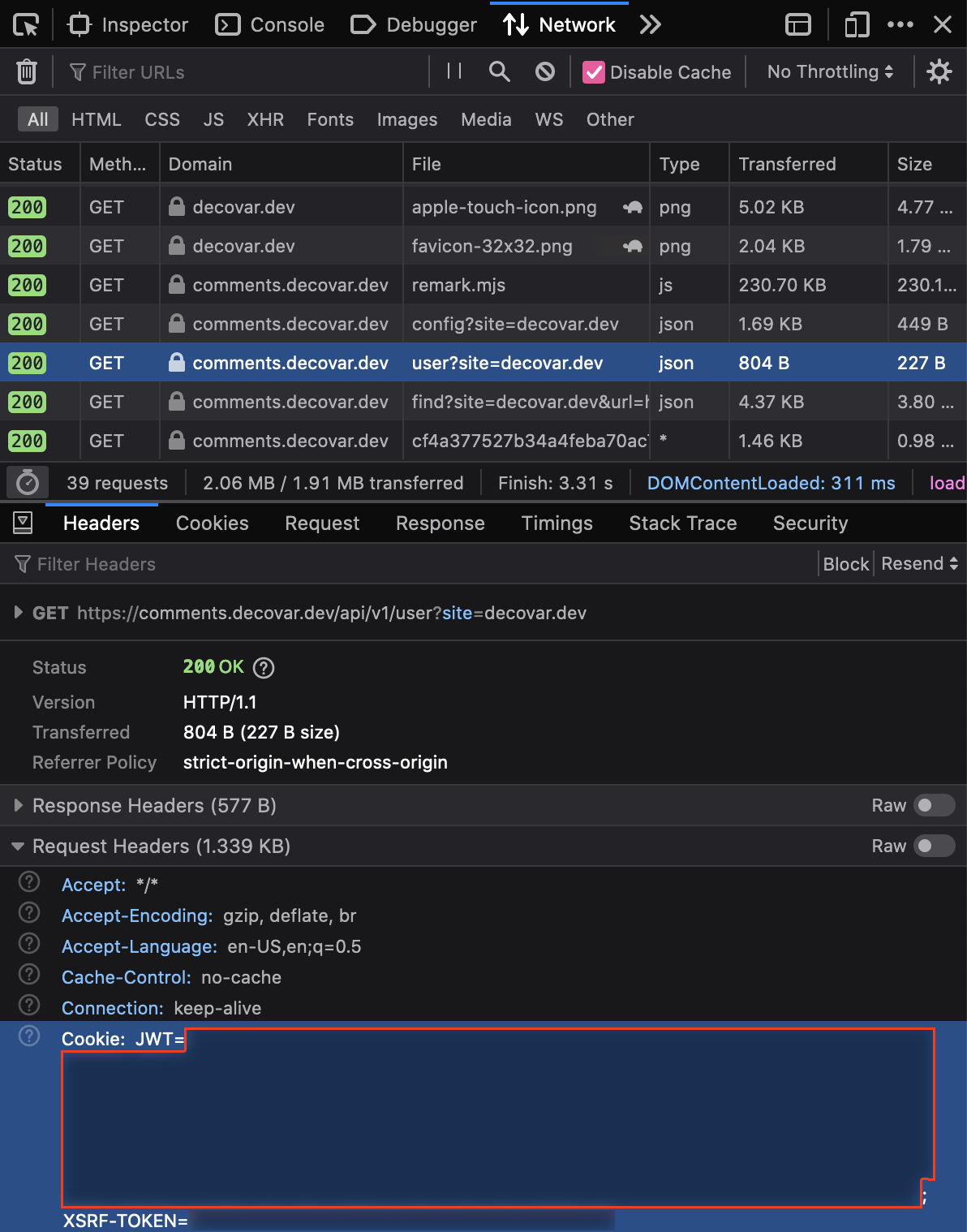Filter requests by All types
Image resolution: width=967 pixels, height=1232 pixels.
pyautogui.click(x=38, y=119)
